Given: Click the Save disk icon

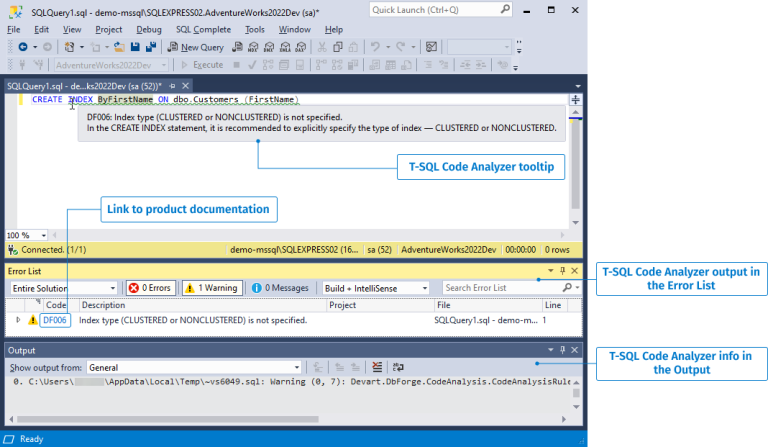Looking at the screenshot, I should [x=135, y=47].
